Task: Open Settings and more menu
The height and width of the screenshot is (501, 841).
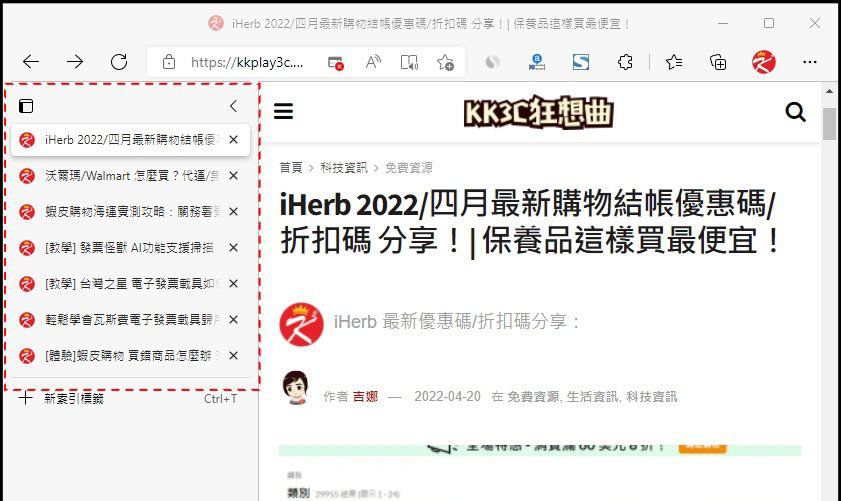Action: (x=810, y=62)
